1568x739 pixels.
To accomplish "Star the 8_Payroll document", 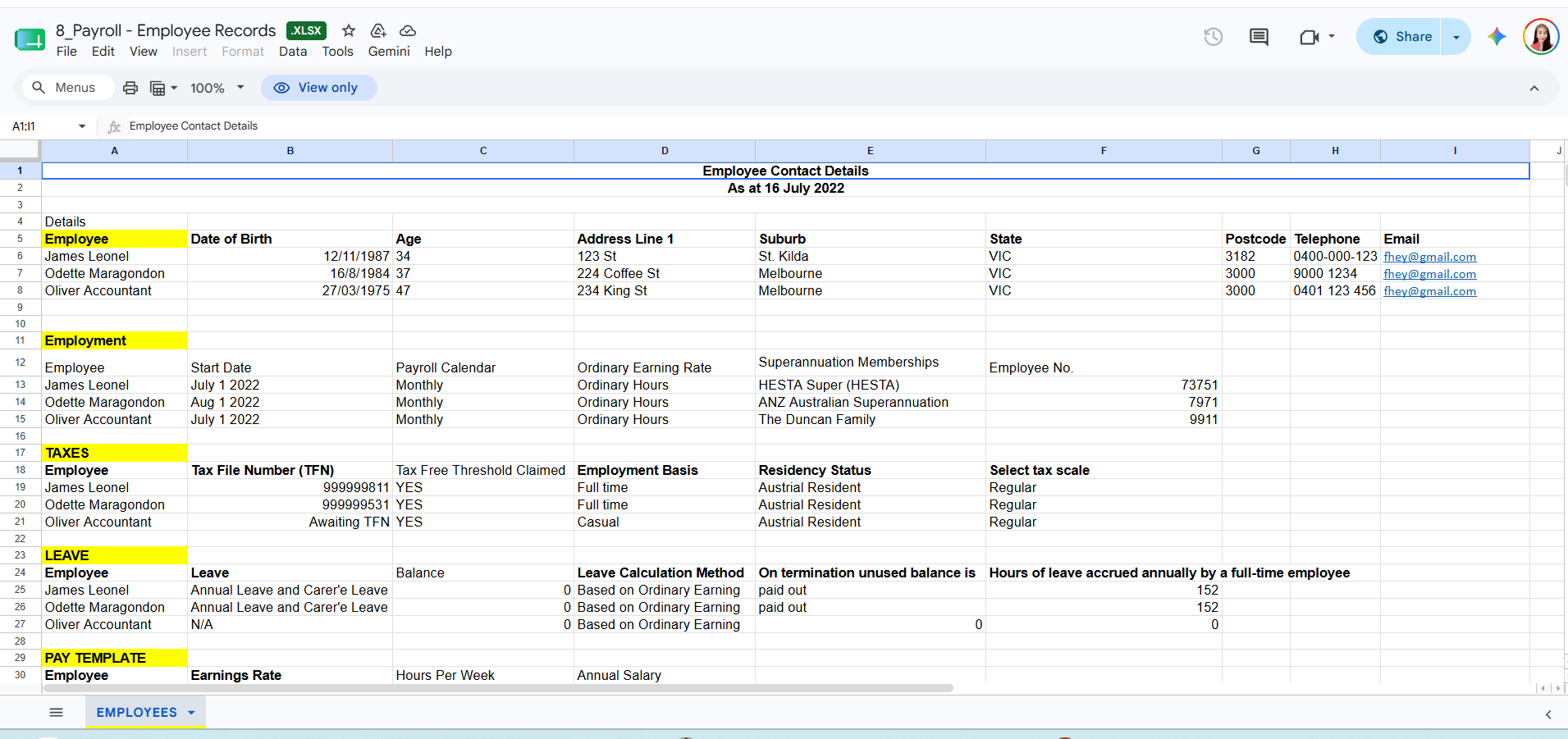I will (x=349, y=30).
